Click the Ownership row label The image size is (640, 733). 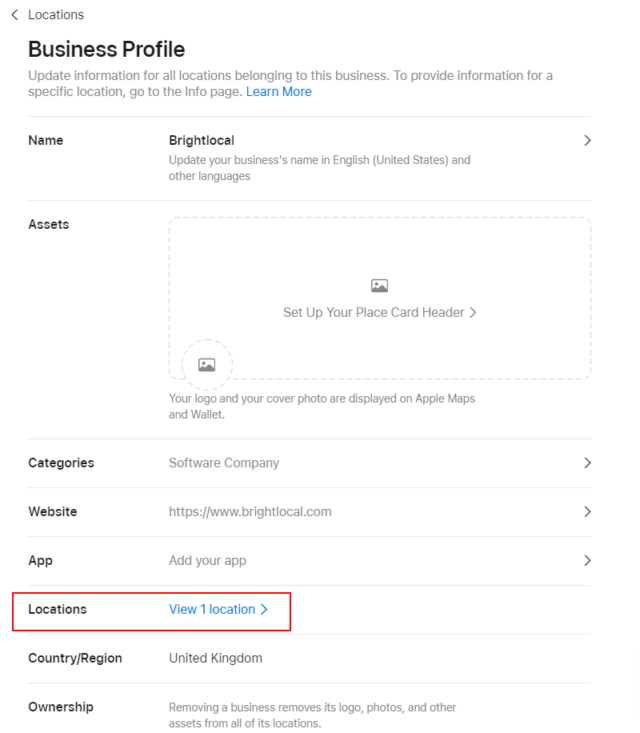coord(60,707)
